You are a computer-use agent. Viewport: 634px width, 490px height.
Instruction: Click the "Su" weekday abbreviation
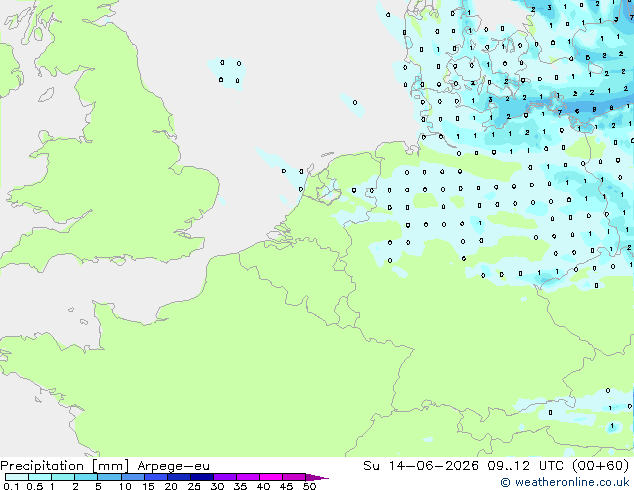click(371, 466)
